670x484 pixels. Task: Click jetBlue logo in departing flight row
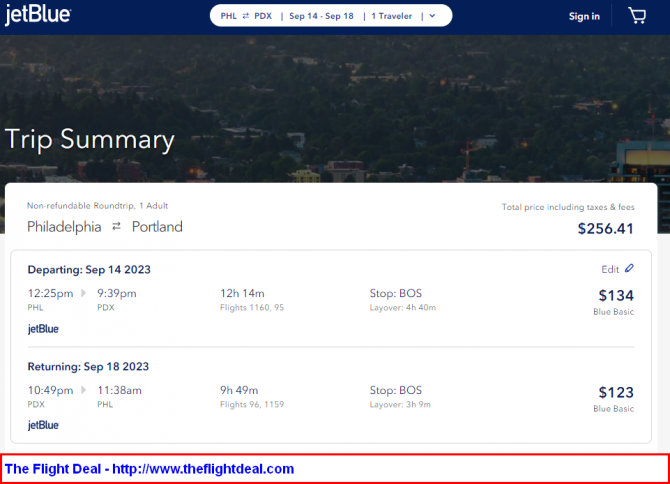(43, 329)
